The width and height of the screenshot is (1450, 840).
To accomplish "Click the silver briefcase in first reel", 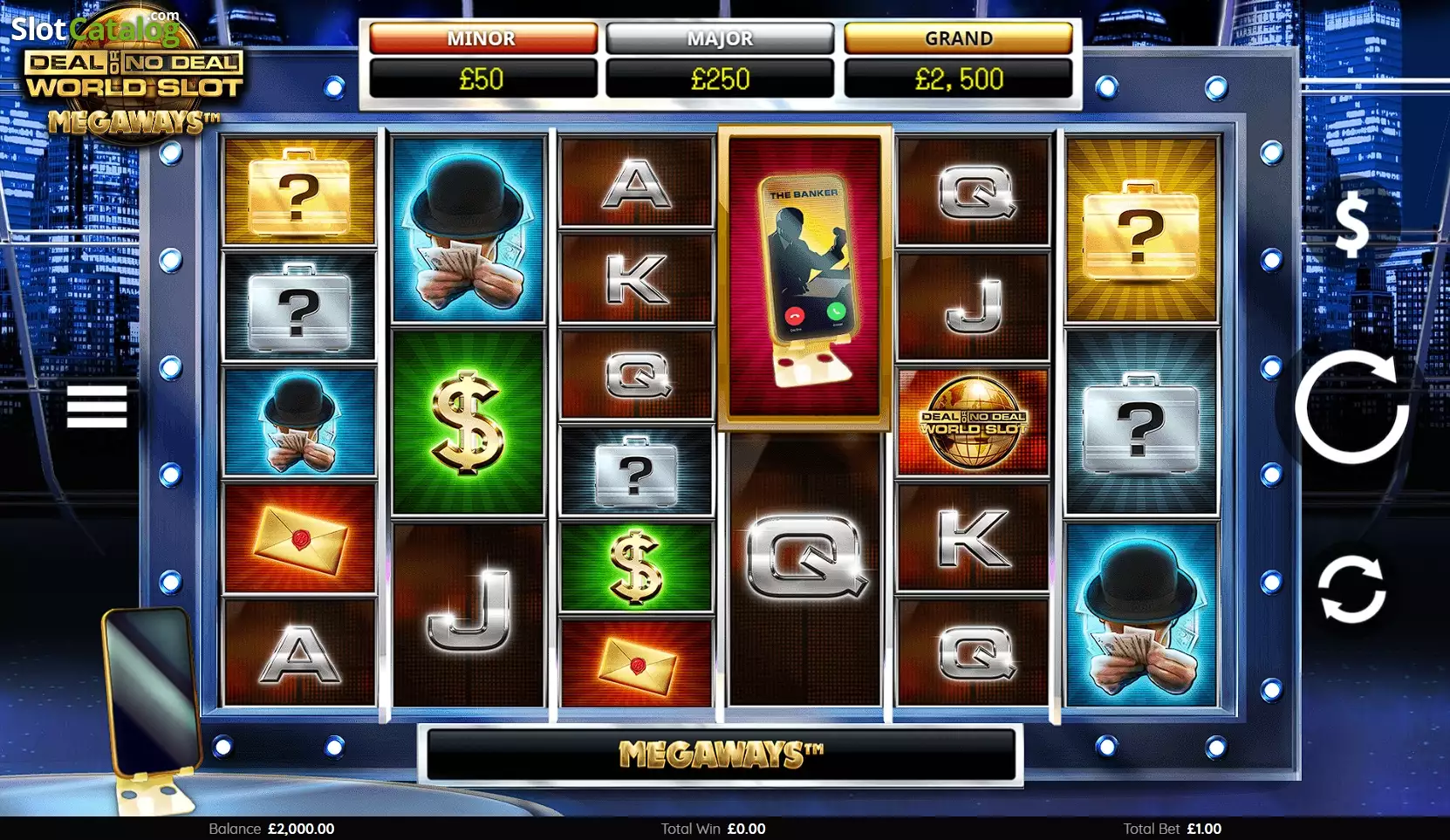I will pyautogui.click(x=299, y=307).
